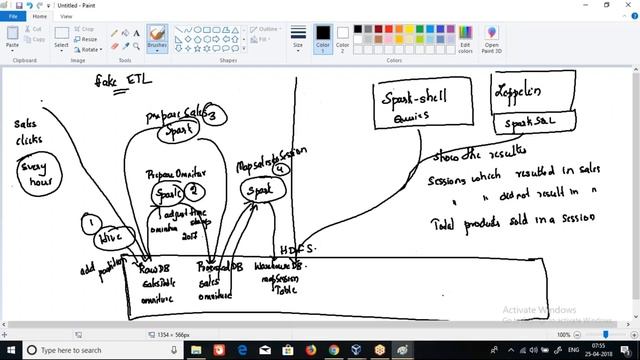
Task: Pick the Oval shape
Action: pos(198,30)
